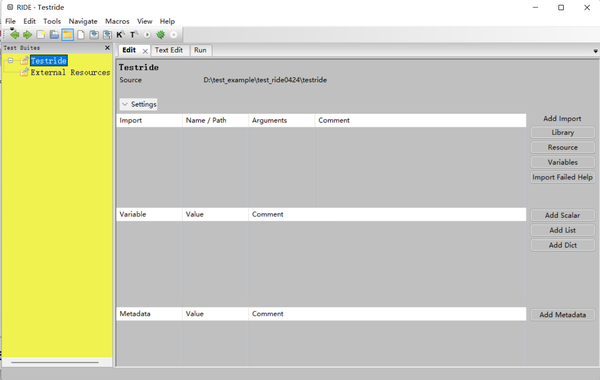The width and height of the screenshot is (600, 380).
Task: Click the highlighted Open Directory folder icon
Action: [x=67, y=35]
